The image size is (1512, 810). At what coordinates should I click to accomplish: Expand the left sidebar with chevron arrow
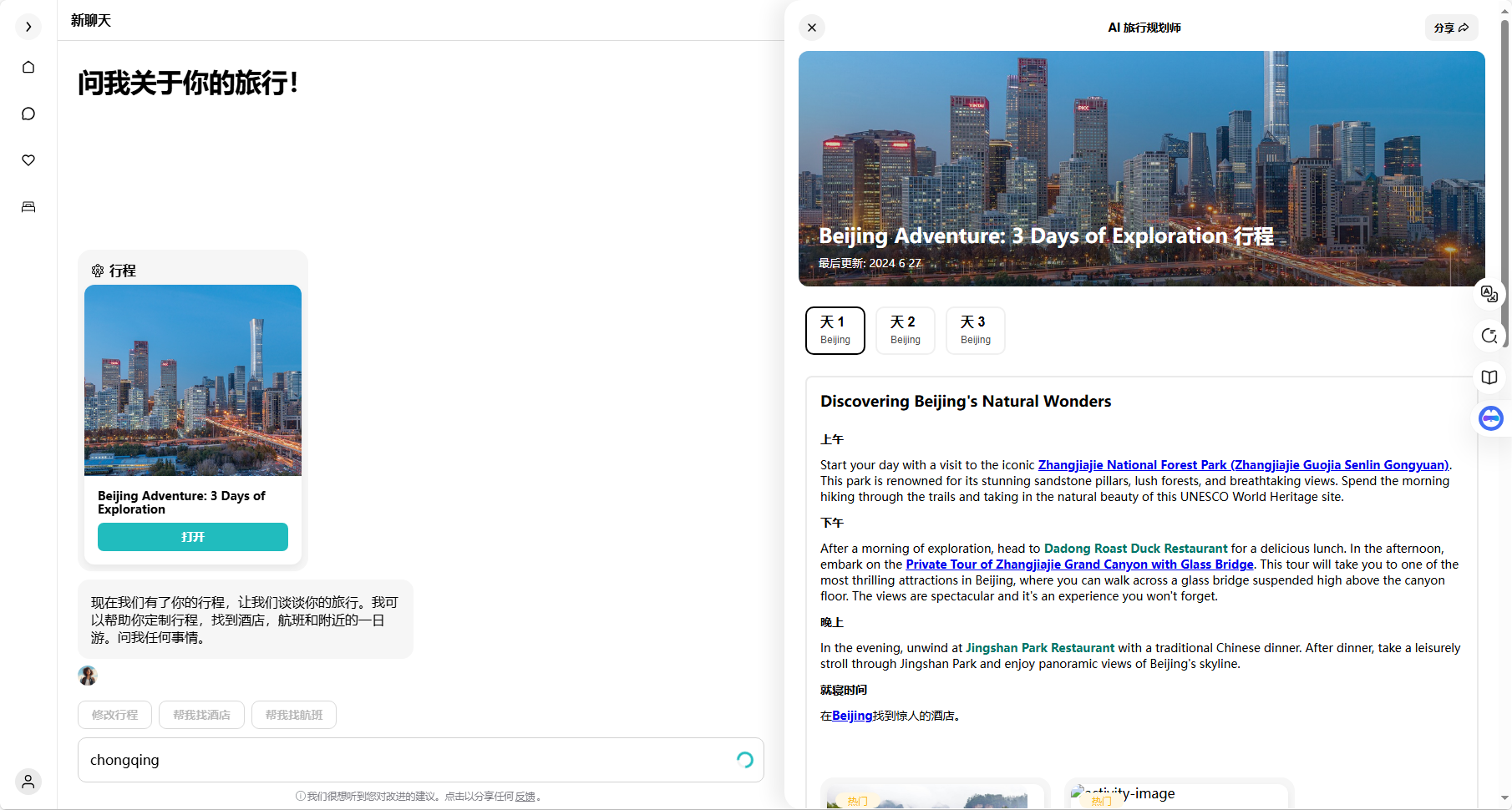pos(28,27)
